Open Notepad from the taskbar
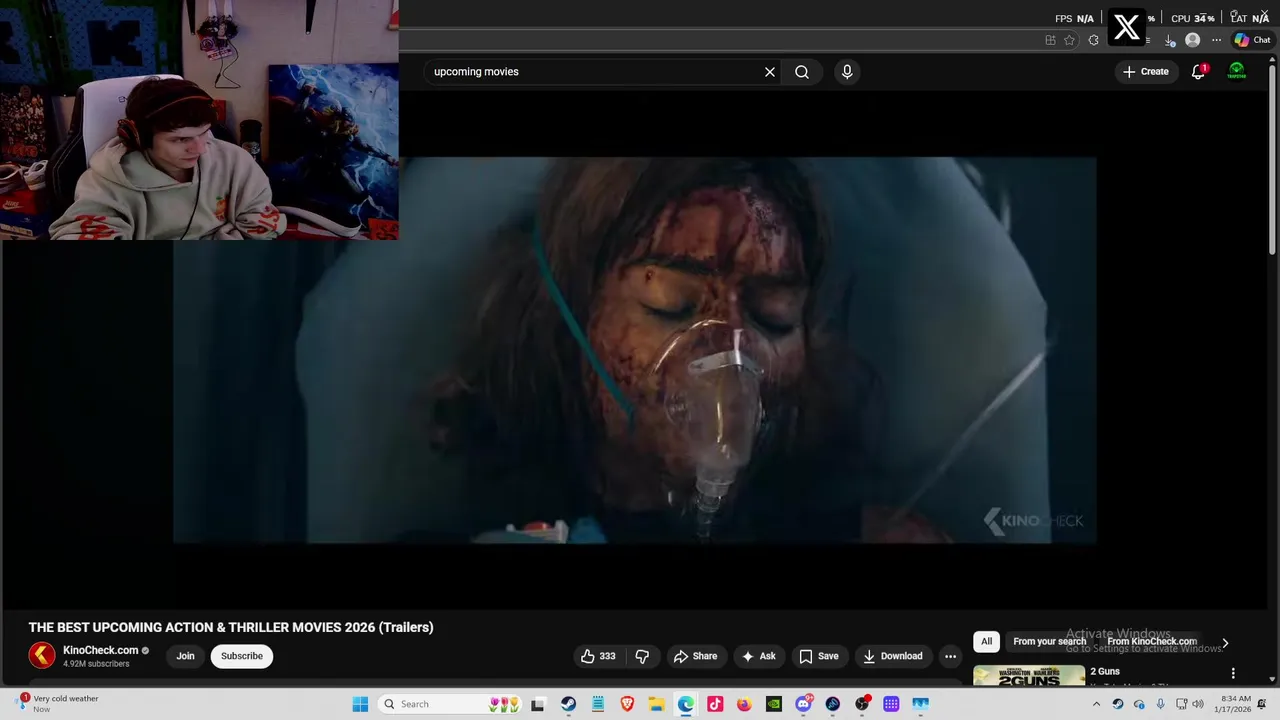 click(598, 704)
